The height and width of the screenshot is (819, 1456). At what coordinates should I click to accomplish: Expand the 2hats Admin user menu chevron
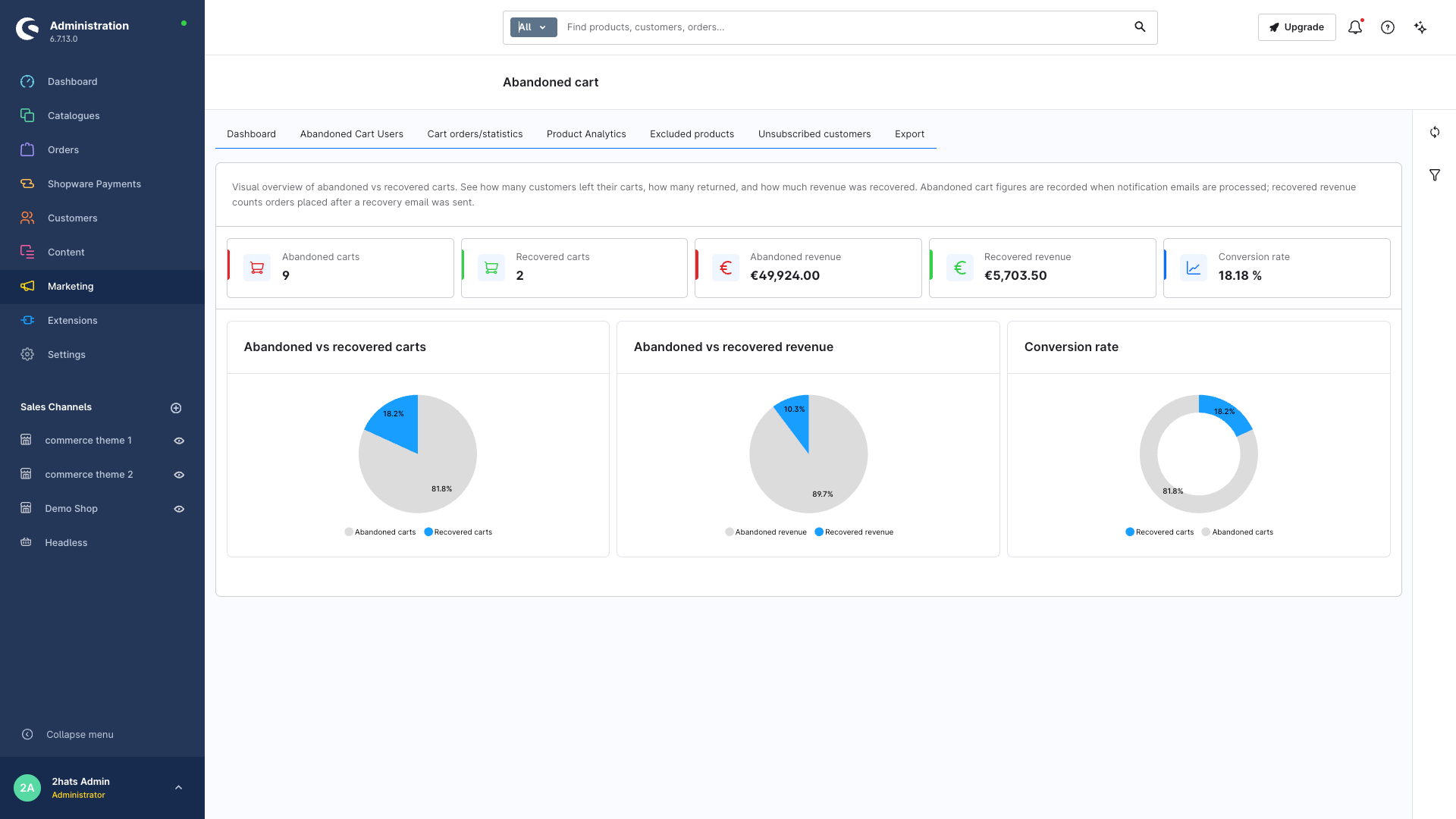tap(178, 788)
